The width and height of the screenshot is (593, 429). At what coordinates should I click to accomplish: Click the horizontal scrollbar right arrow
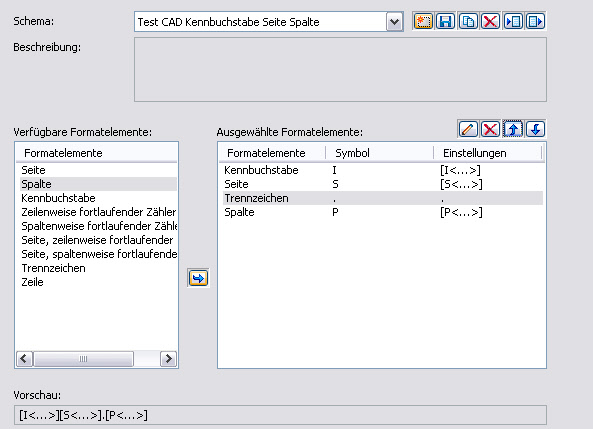pos(168,358)
